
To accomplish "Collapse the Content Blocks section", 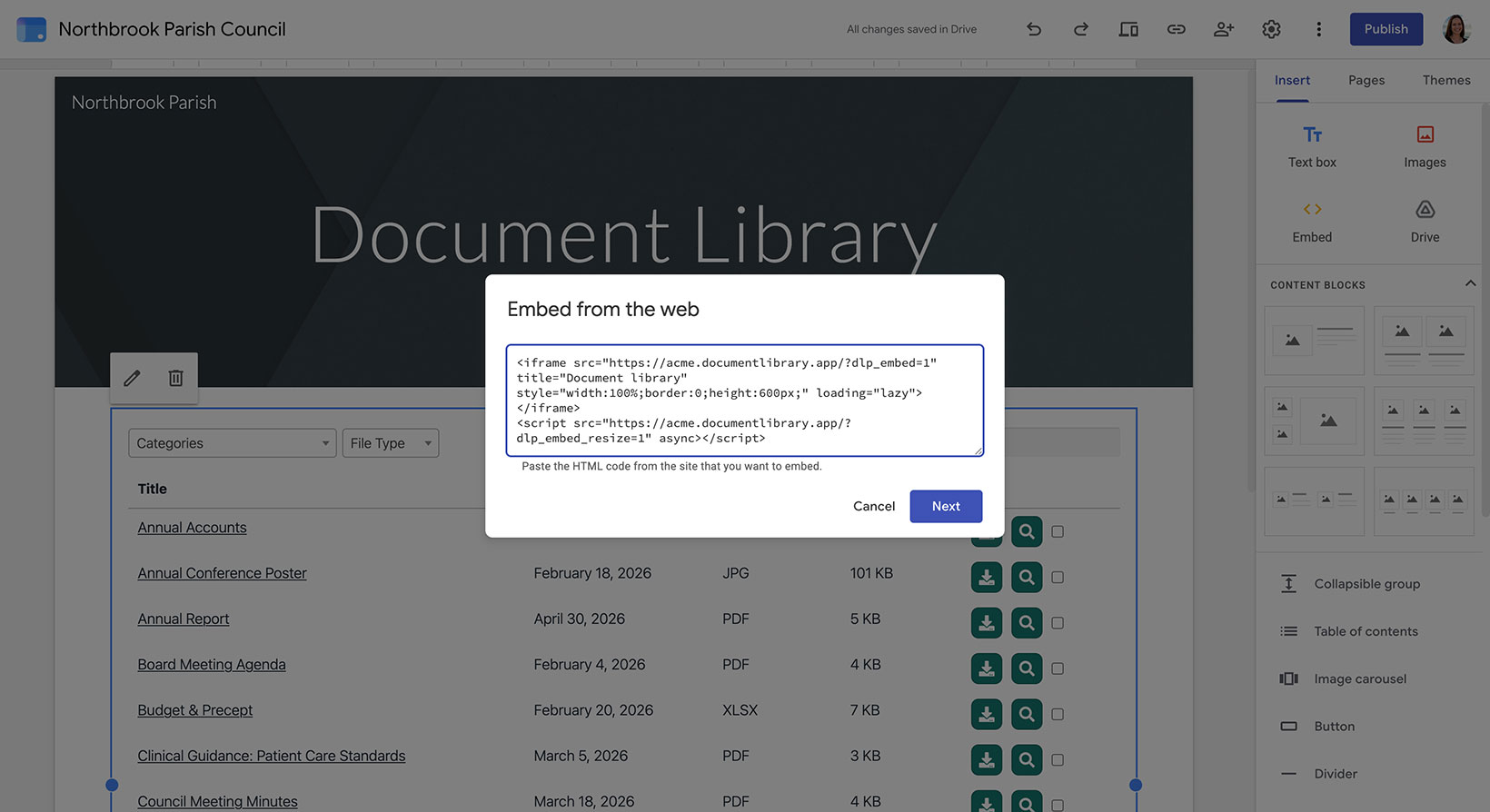I will (1470, 284).
